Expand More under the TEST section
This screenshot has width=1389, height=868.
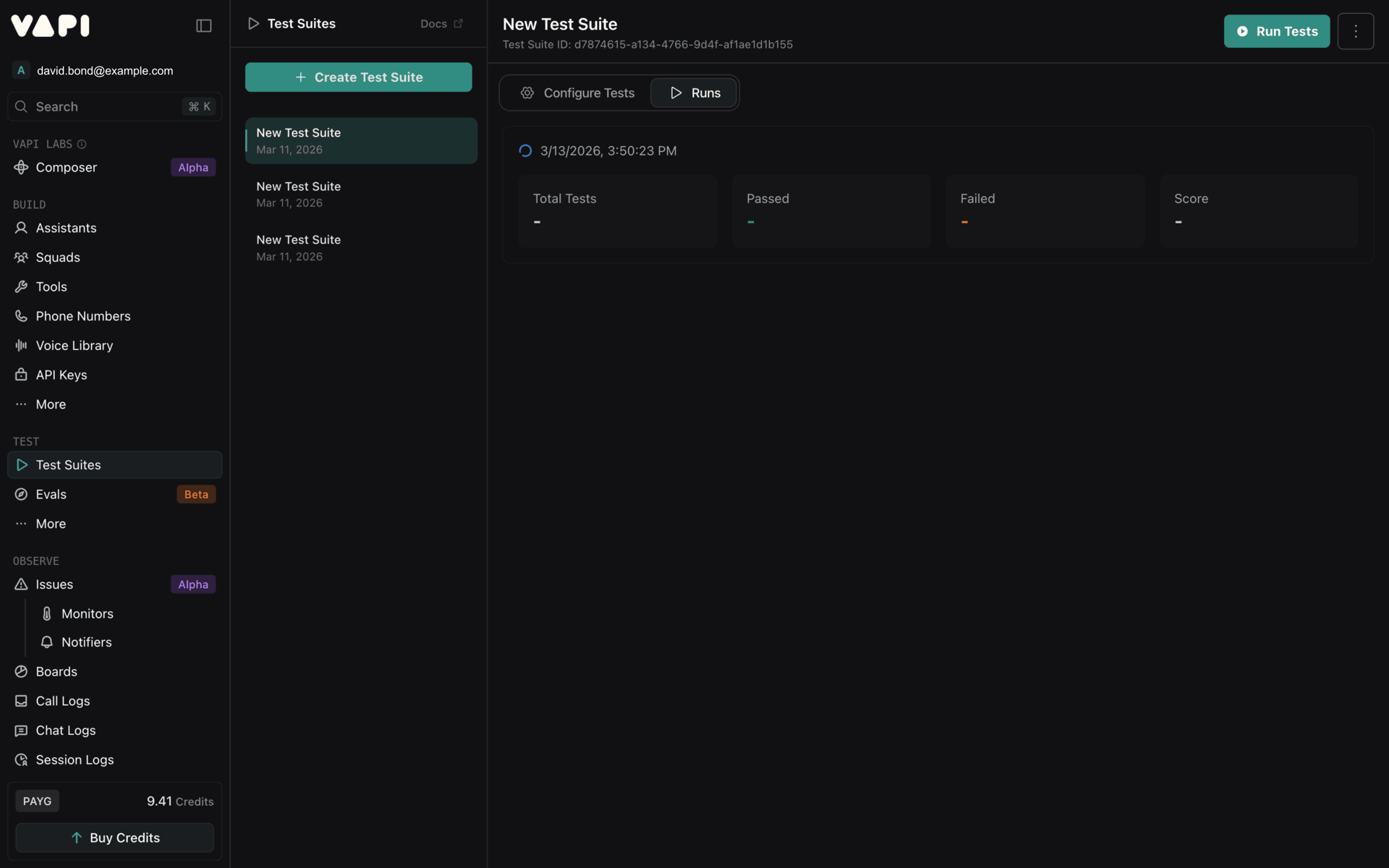pyautogui.click(x=114, y=524)
